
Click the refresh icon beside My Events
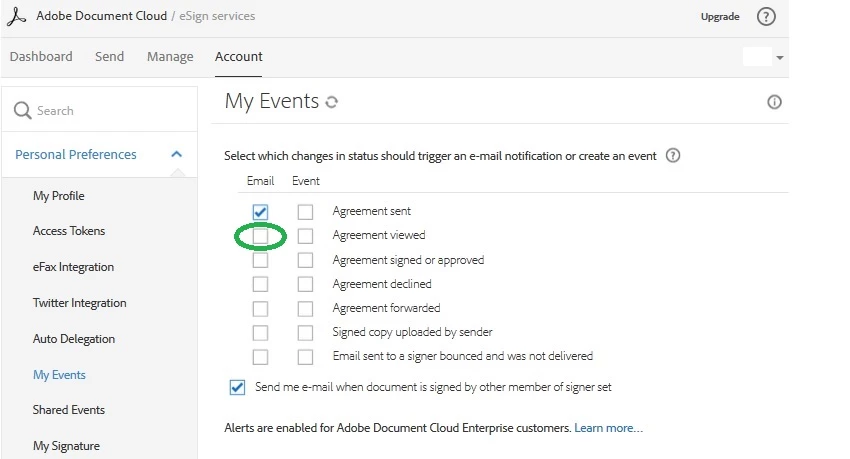point(332,102)
